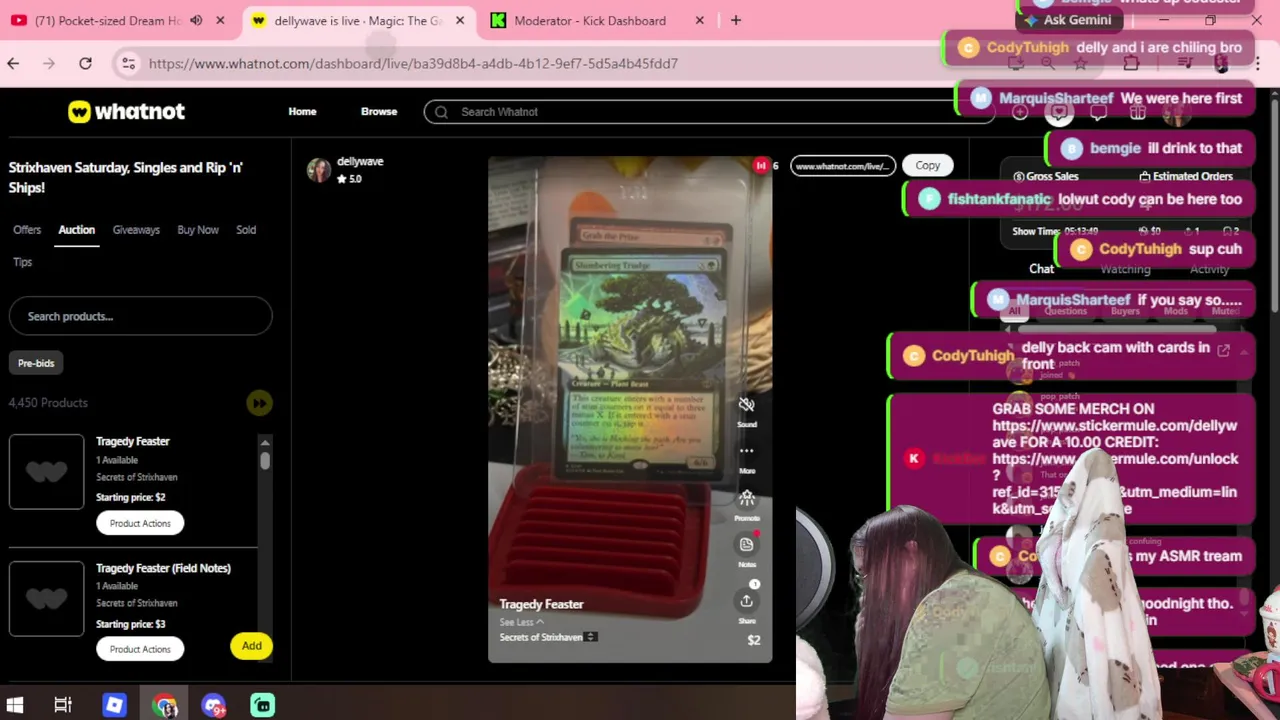The width and height of the screenshot is (1280, 720).
Task: Filter products by Pre-bids chip
Action: tap(36, 363)
